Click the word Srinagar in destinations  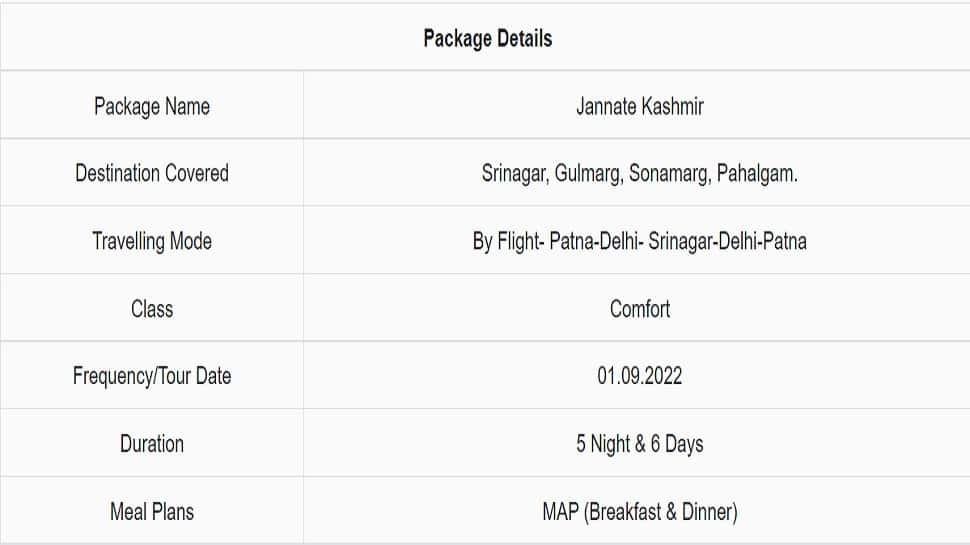515,174
